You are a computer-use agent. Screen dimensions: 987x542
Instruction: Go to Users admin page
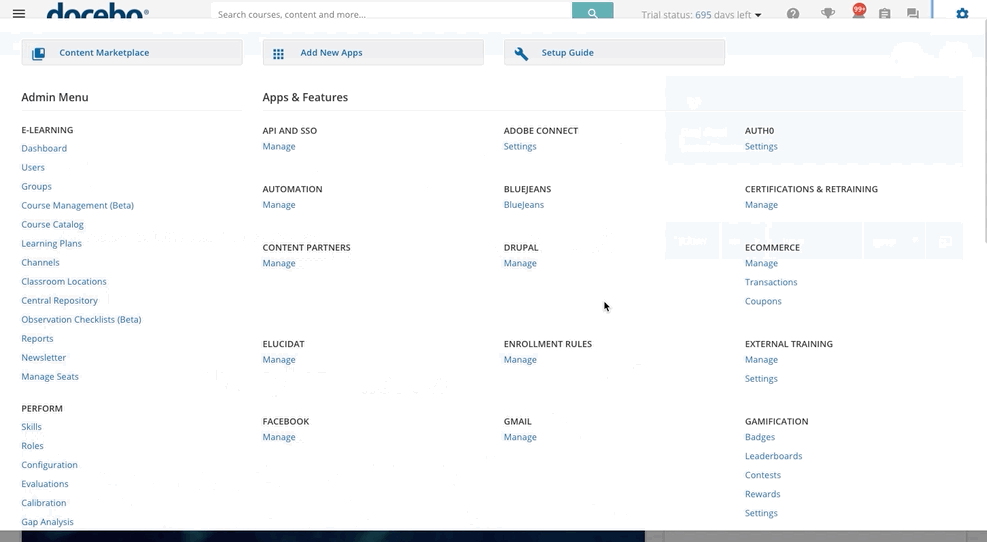tap(33, 167)
